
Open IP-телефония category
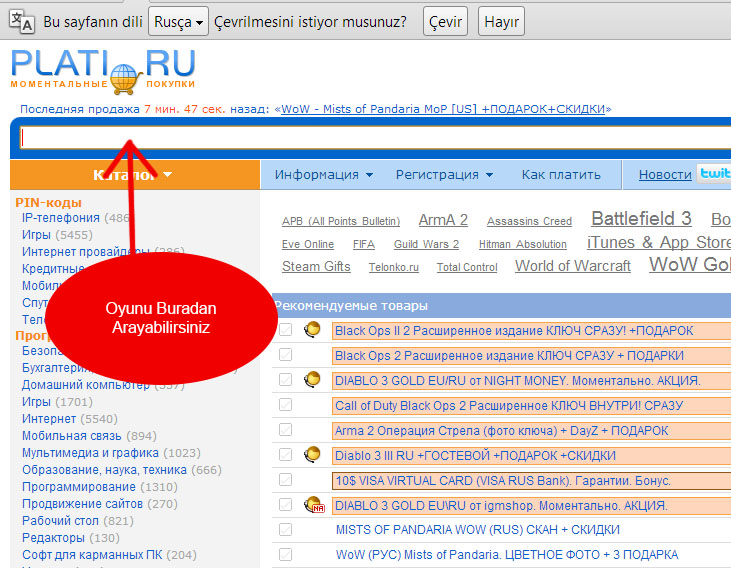point(61,218)
